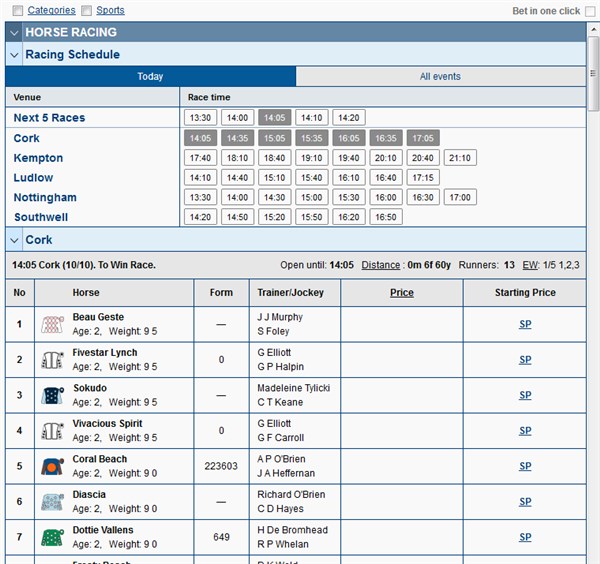600x564 pixels.
Task: Collapse the Racing Schedule section
Action: [14, 55]
